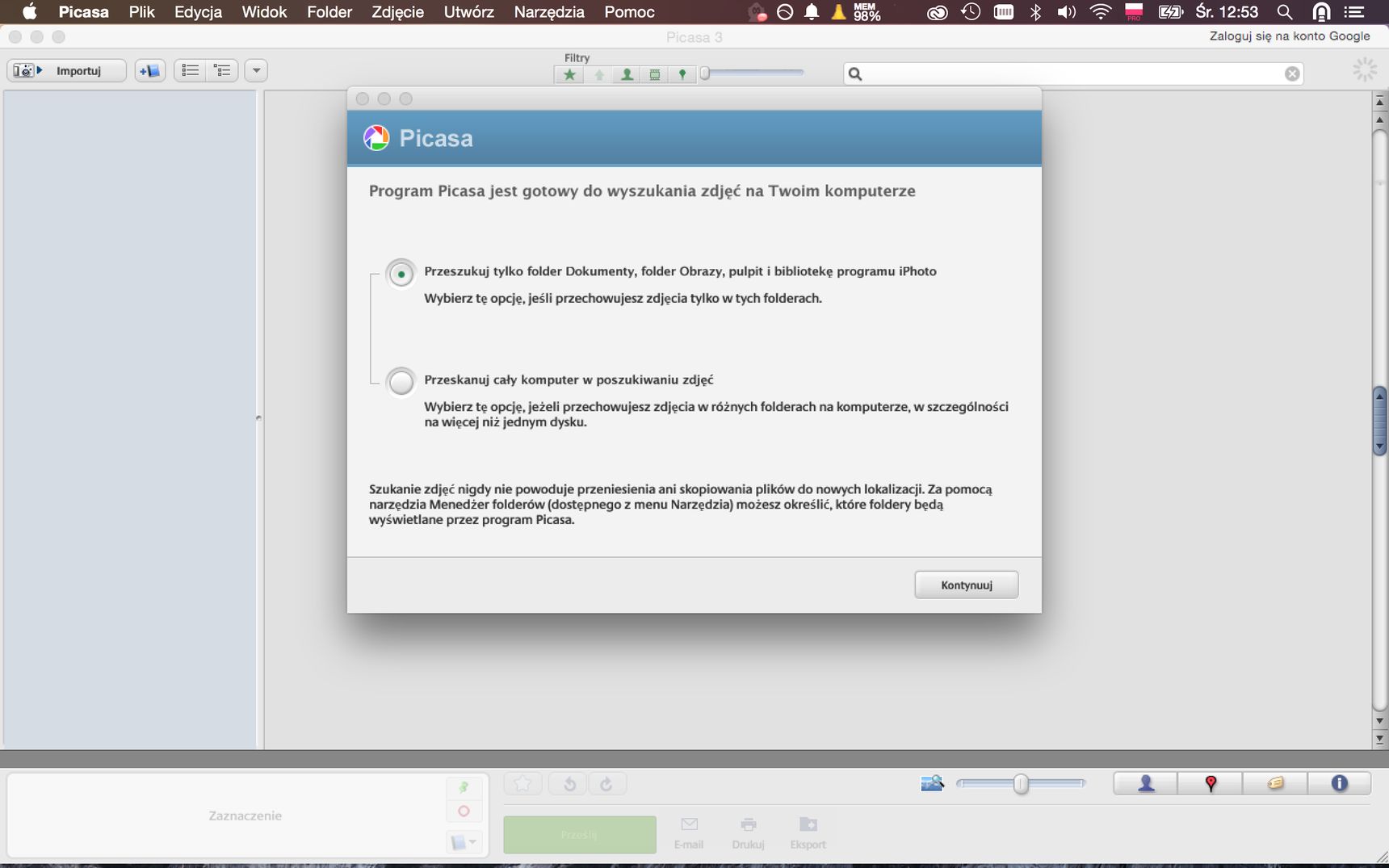Filter by uploaded photos arrow icon
Image resolution: width=1389 pixels, height=868 pixels.
click(598, 74)
